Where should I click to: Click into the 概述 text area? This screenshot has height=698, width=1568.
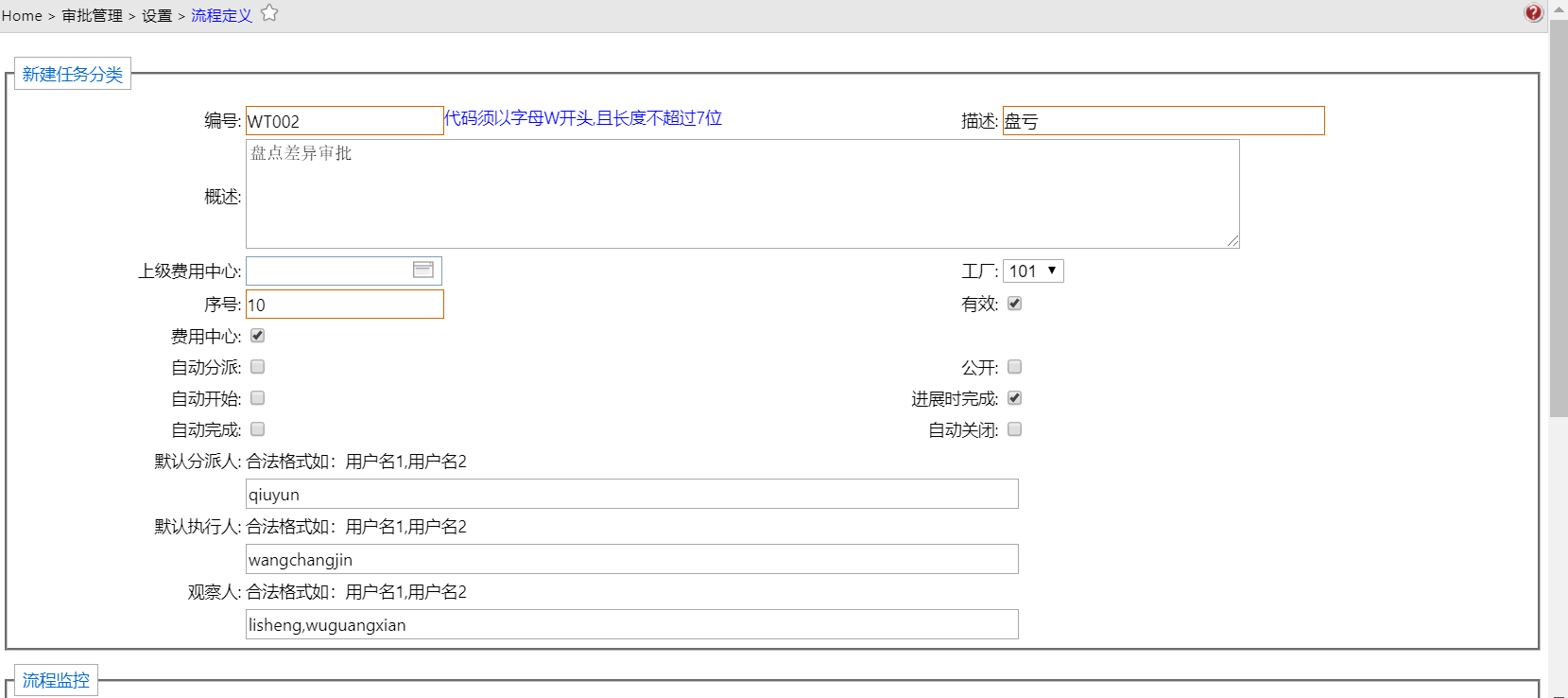[743, 194]
